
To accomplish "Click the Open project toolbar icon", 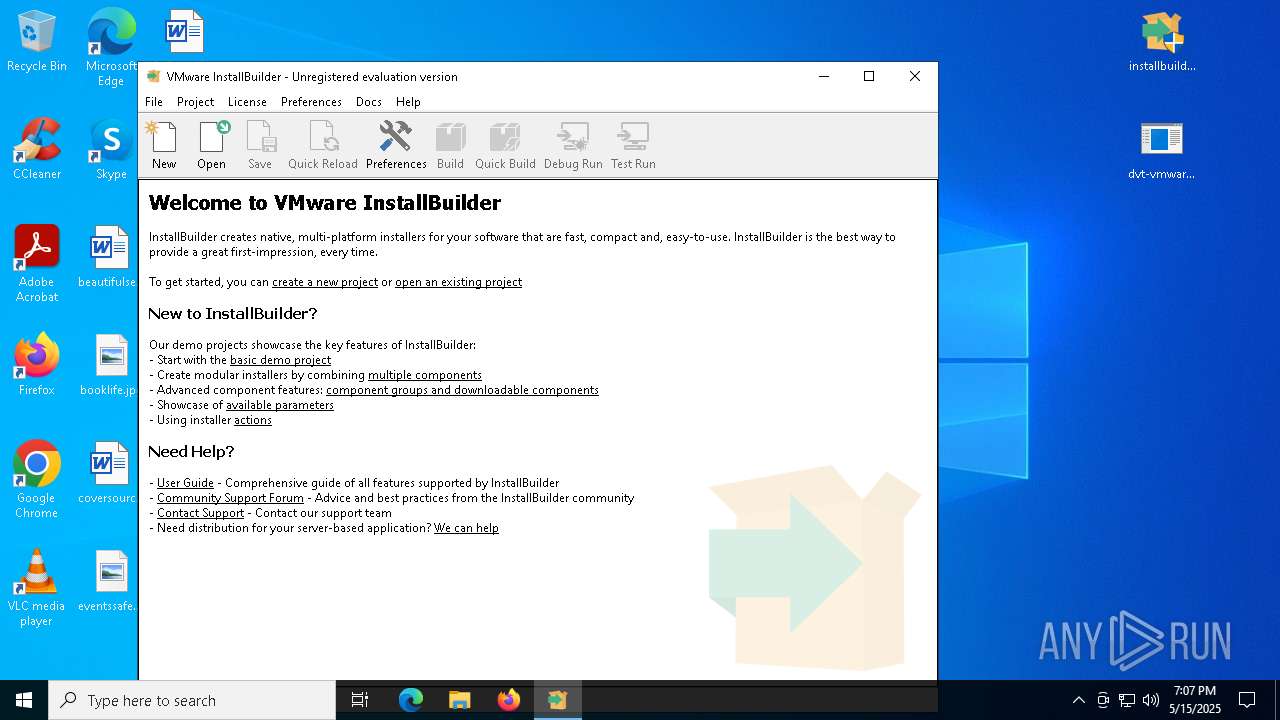I will (x=211, y=146).
